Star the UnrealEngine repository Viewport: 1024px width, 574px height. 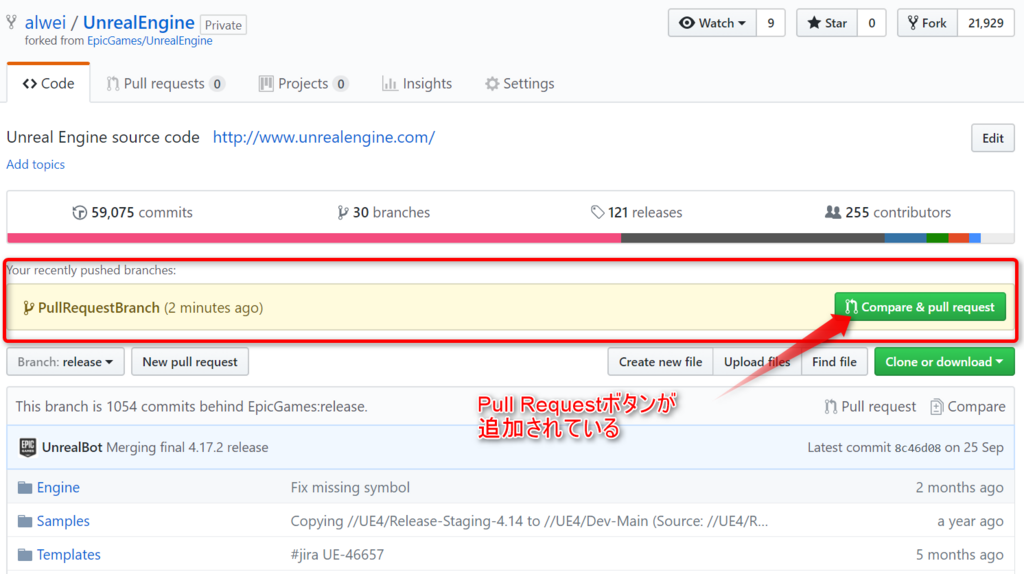pyautogui.click(x=827, y=23)
